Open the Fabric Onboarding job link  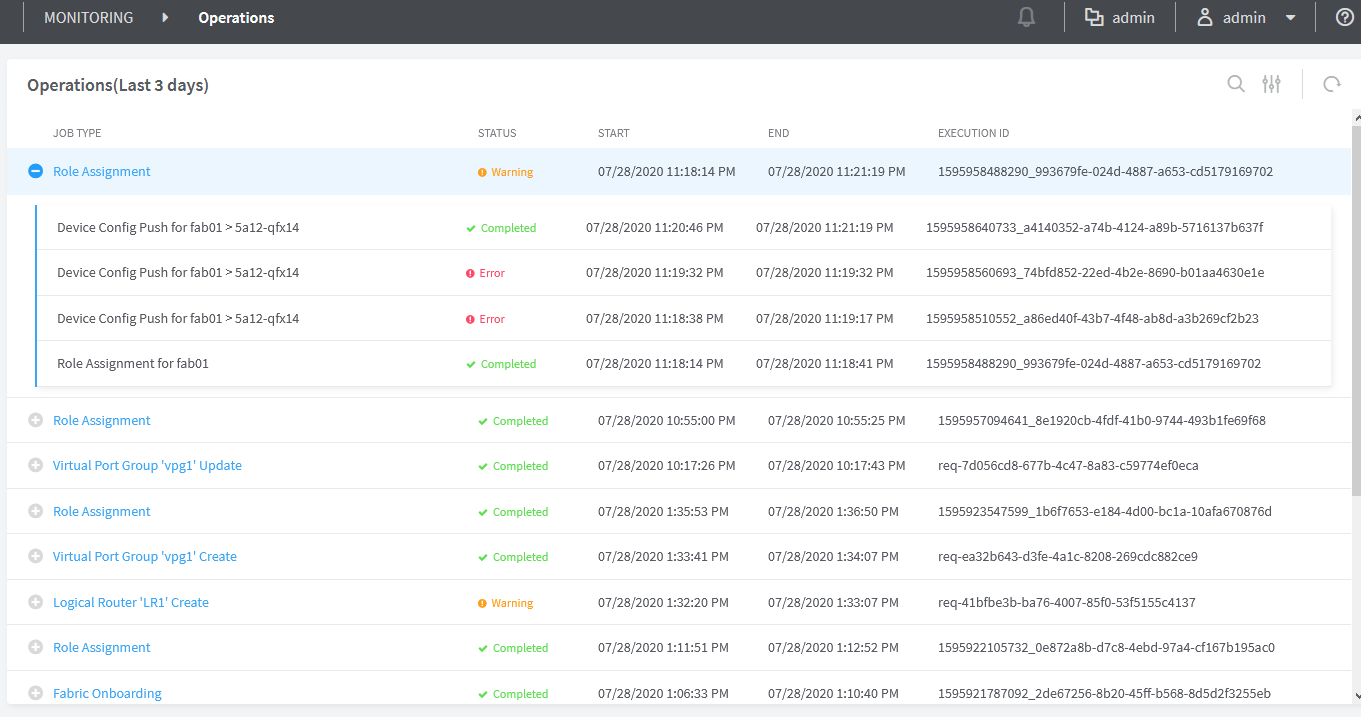[107, 694]
